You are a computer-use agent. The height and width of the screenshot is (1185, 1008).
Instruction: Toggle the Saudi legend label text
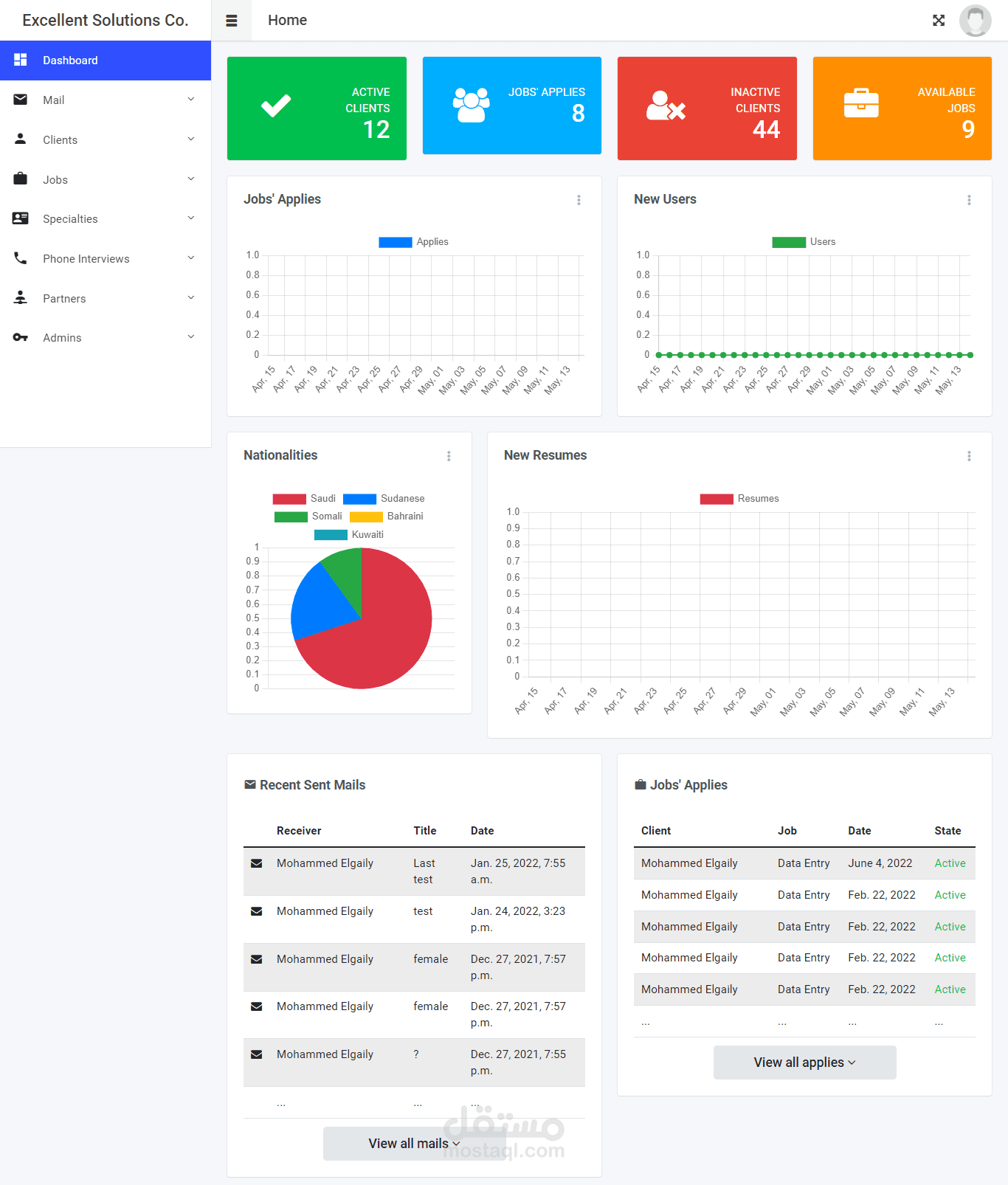(x=323, y=499)
